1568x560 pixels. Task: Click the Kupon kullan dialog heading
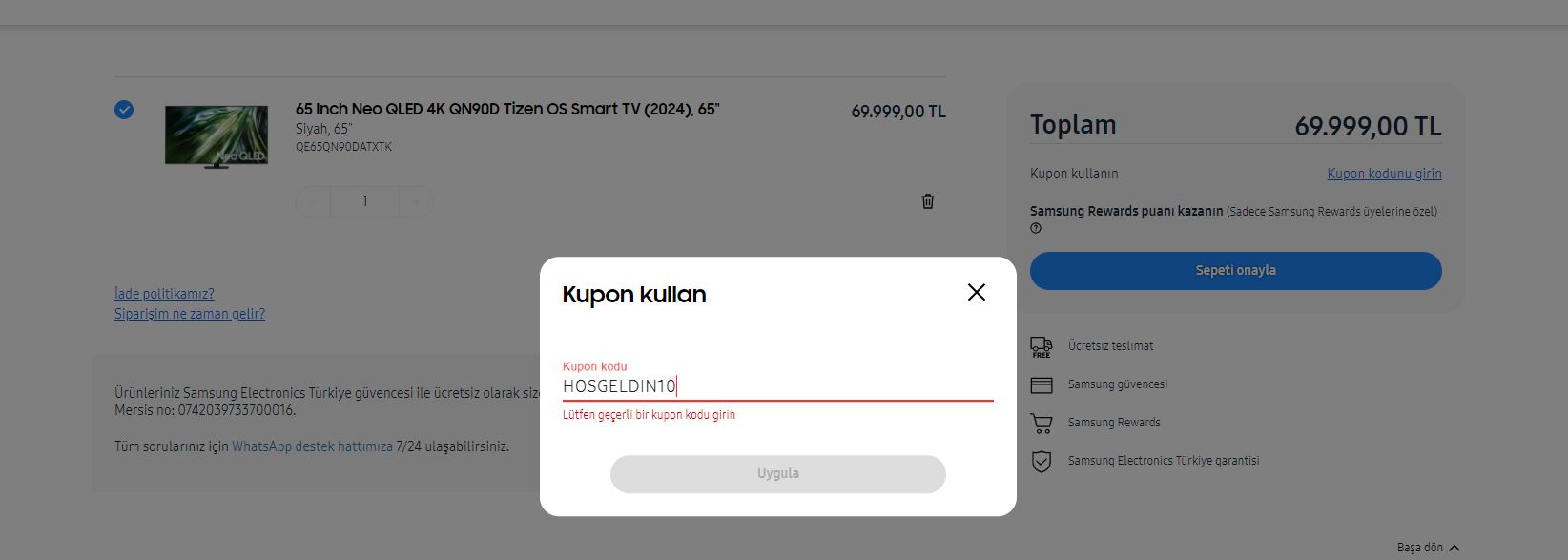(x=634, y=295)
